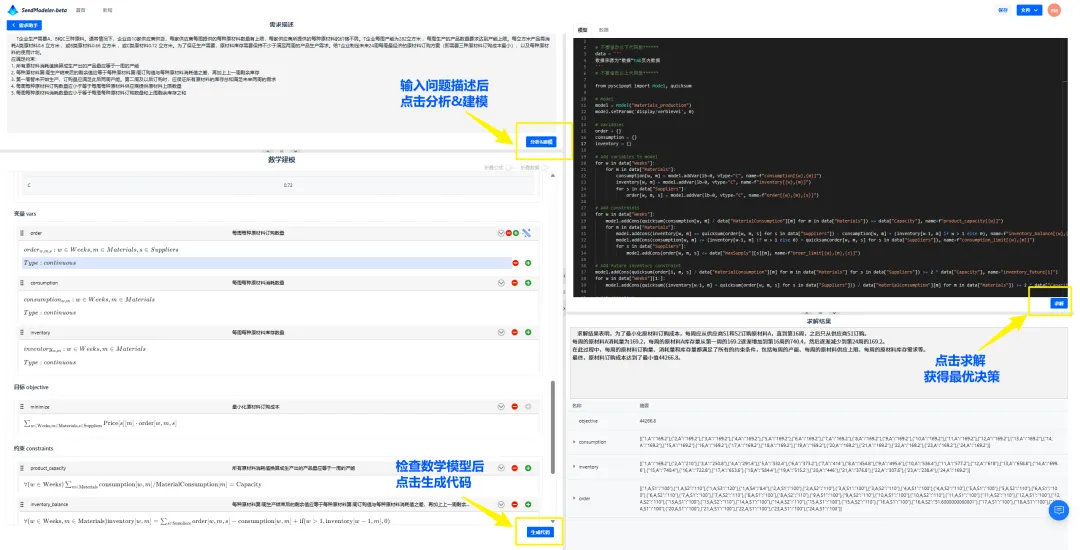Click the 求解 solve button
Image resolution: width=1080 pixels, height=550 pixels.
1058,304
